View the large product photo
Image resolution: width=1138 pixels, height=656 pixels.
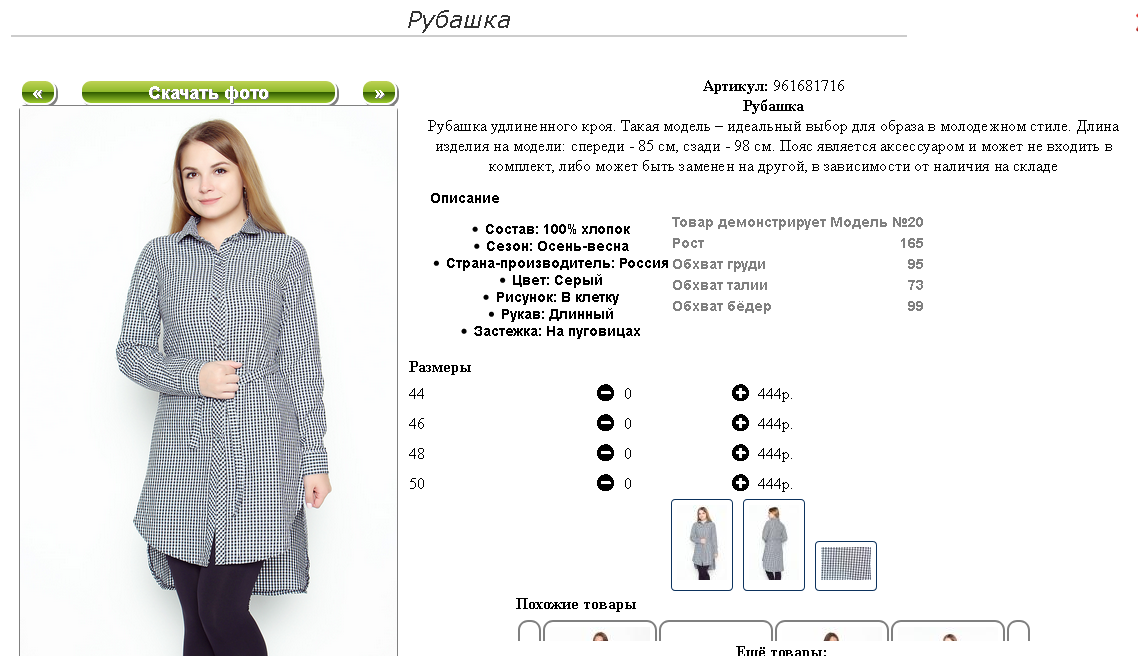pos(208,382)
